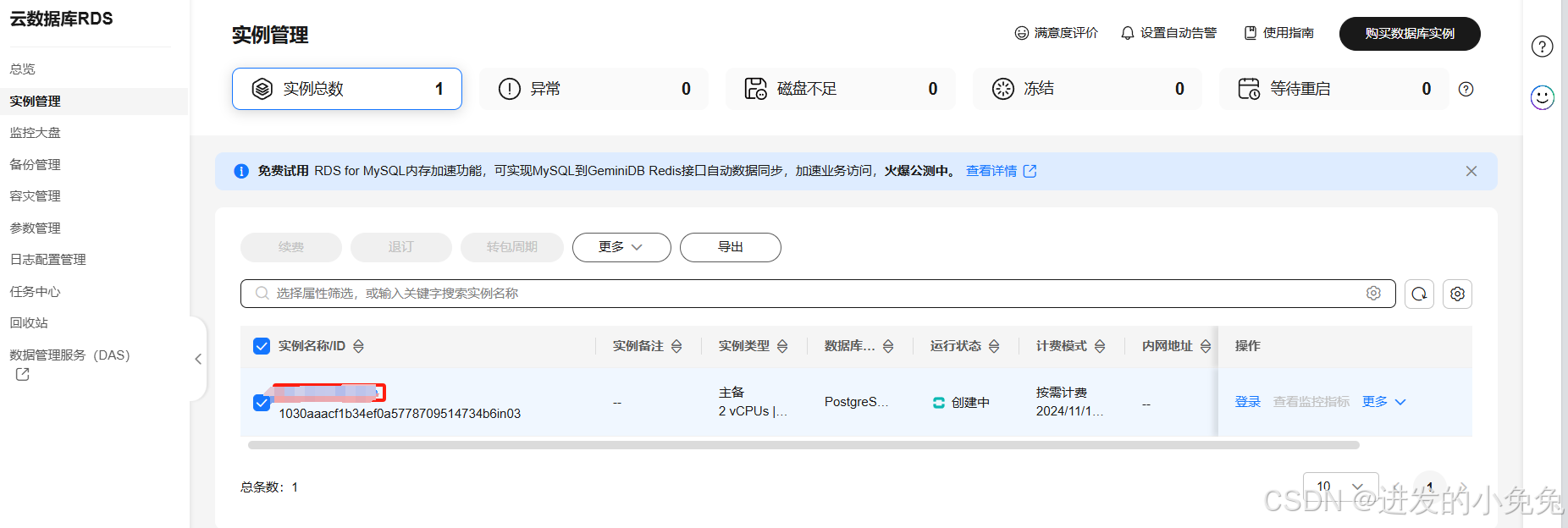Open the page size dropdown showing 10
Image resolution: width=1568 pixels, height=528 pixels.
pyautogui.click(x=1341, y=486)
